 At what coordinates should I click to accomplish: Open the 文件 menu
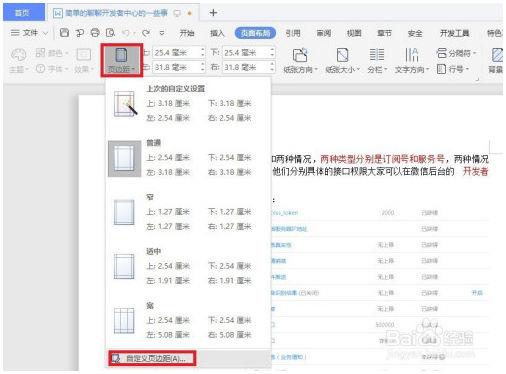click(x=29, y=33)
